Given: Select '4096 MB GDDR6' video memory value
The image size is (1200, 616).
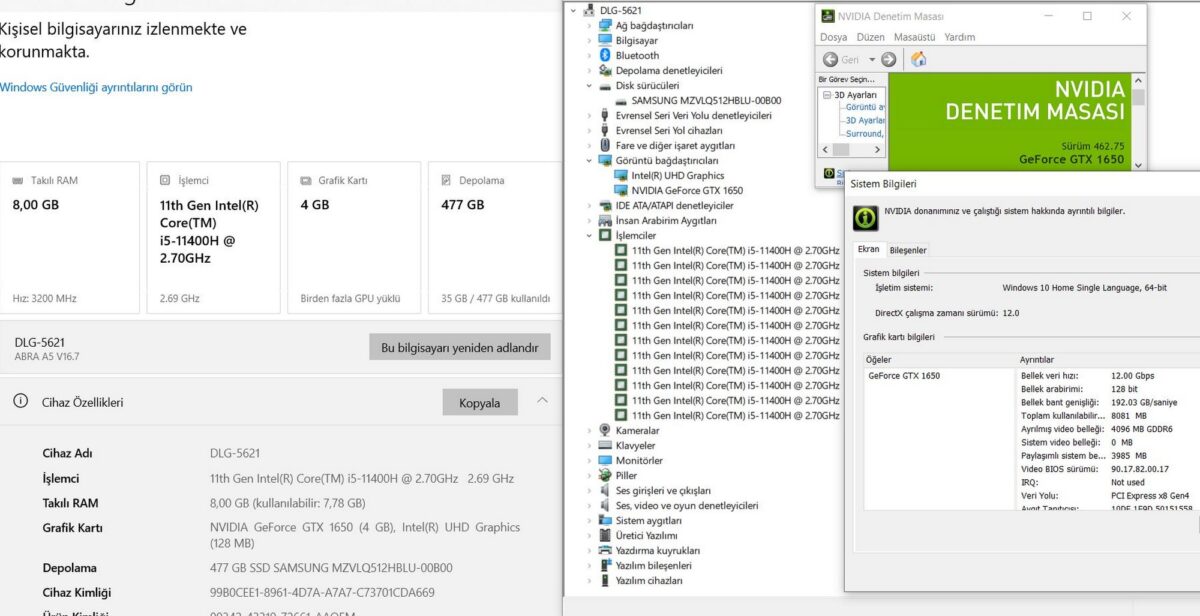Looking at the screenshot, I should pyautogui.click(x=1141, y=429).
